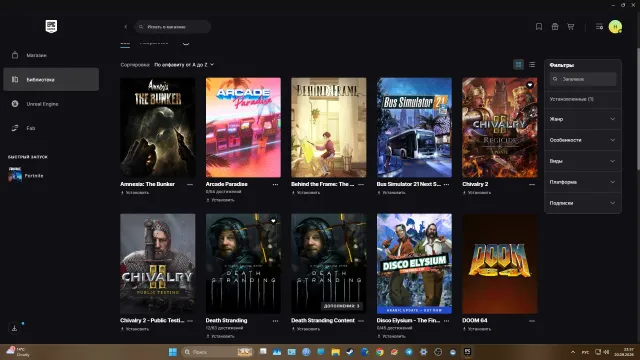The width and height of the screenshot is (640, 360).
Task: Click the Установить link under Chivalry 2 title
Action: click(x=477, y=193)
